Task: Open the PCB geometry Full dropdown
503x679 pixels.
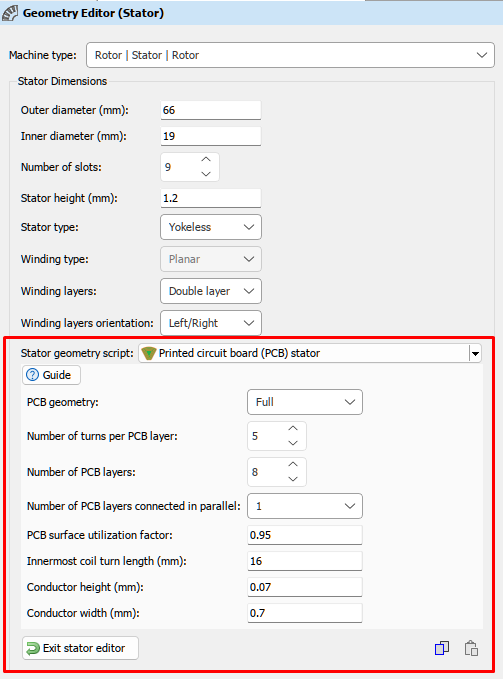Action: (305, 402)
